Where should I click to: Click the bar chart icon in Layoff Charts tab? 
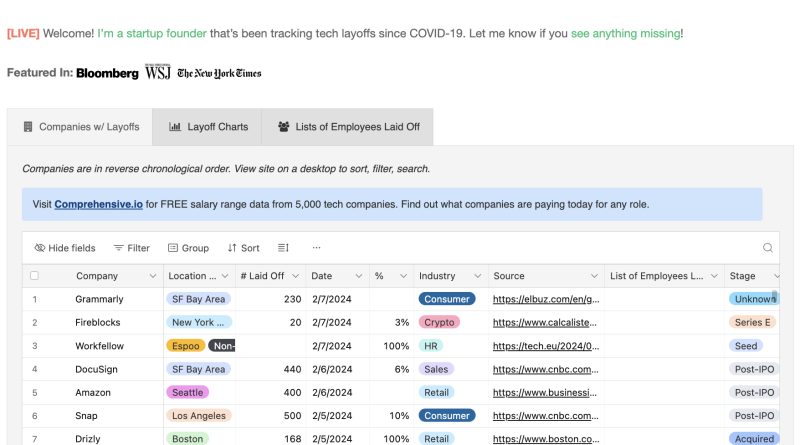pyautogui.click(x=175, y=127)
